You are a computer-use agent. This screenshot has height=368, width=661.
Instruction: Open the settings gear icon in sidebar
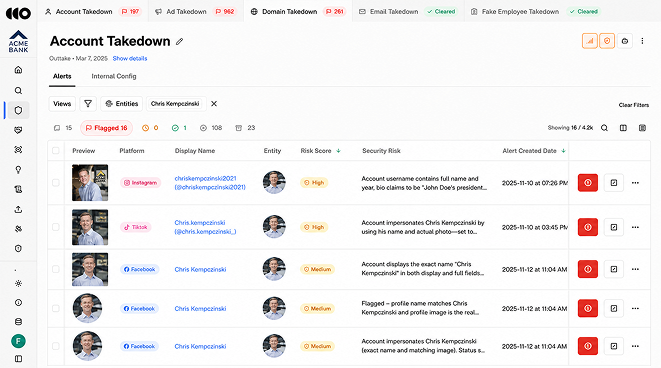[x=18, y=283]
